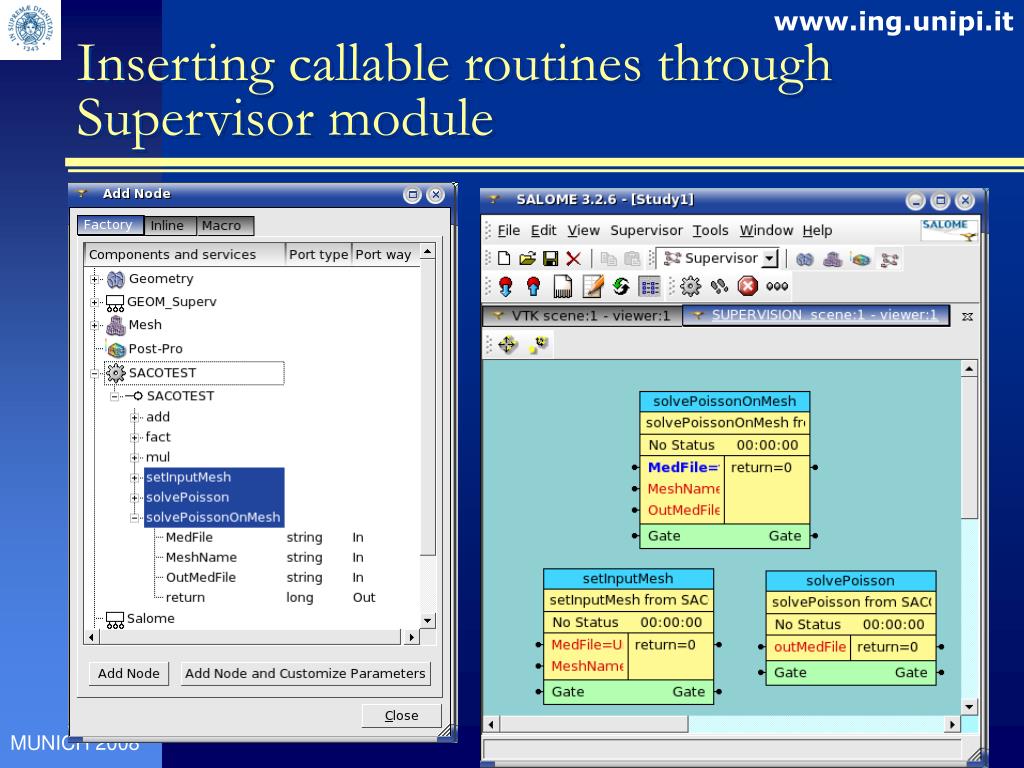This screenshot has height=768, width=1024.
Task: Open the Window menu
Action: pyautogui.click(x=767, y=231)
